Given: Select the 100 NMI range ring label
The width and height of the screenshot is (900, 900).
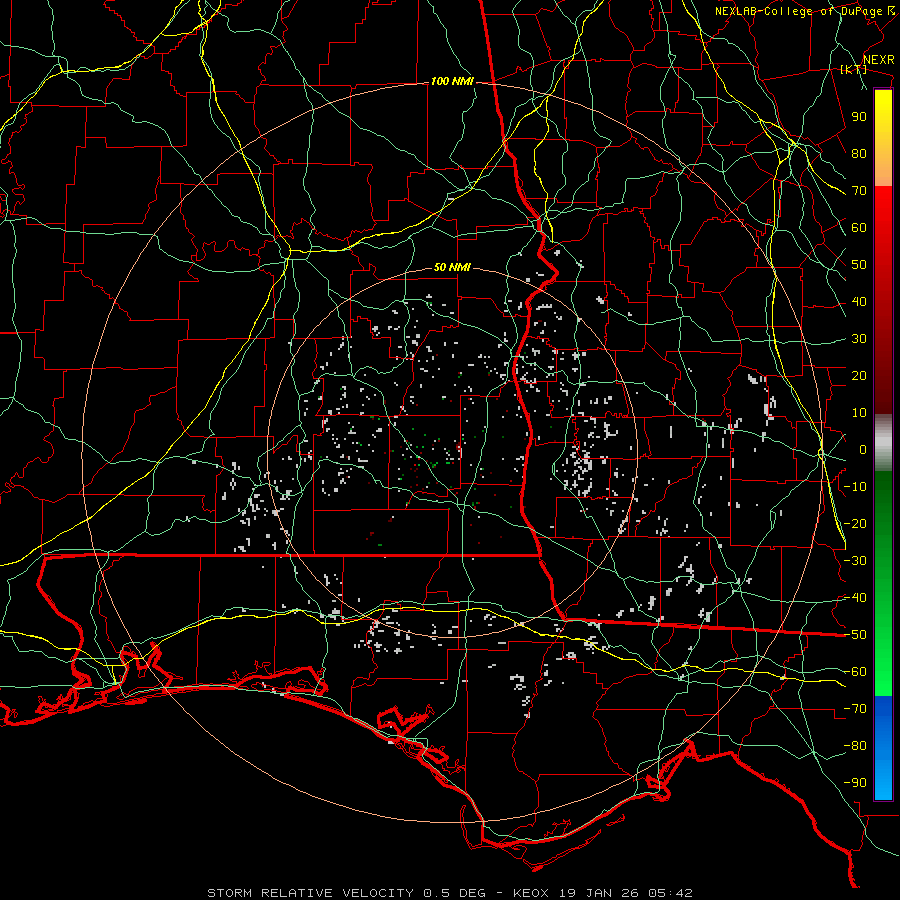Looking at the screenshot, I should click(x=452, y=82).
